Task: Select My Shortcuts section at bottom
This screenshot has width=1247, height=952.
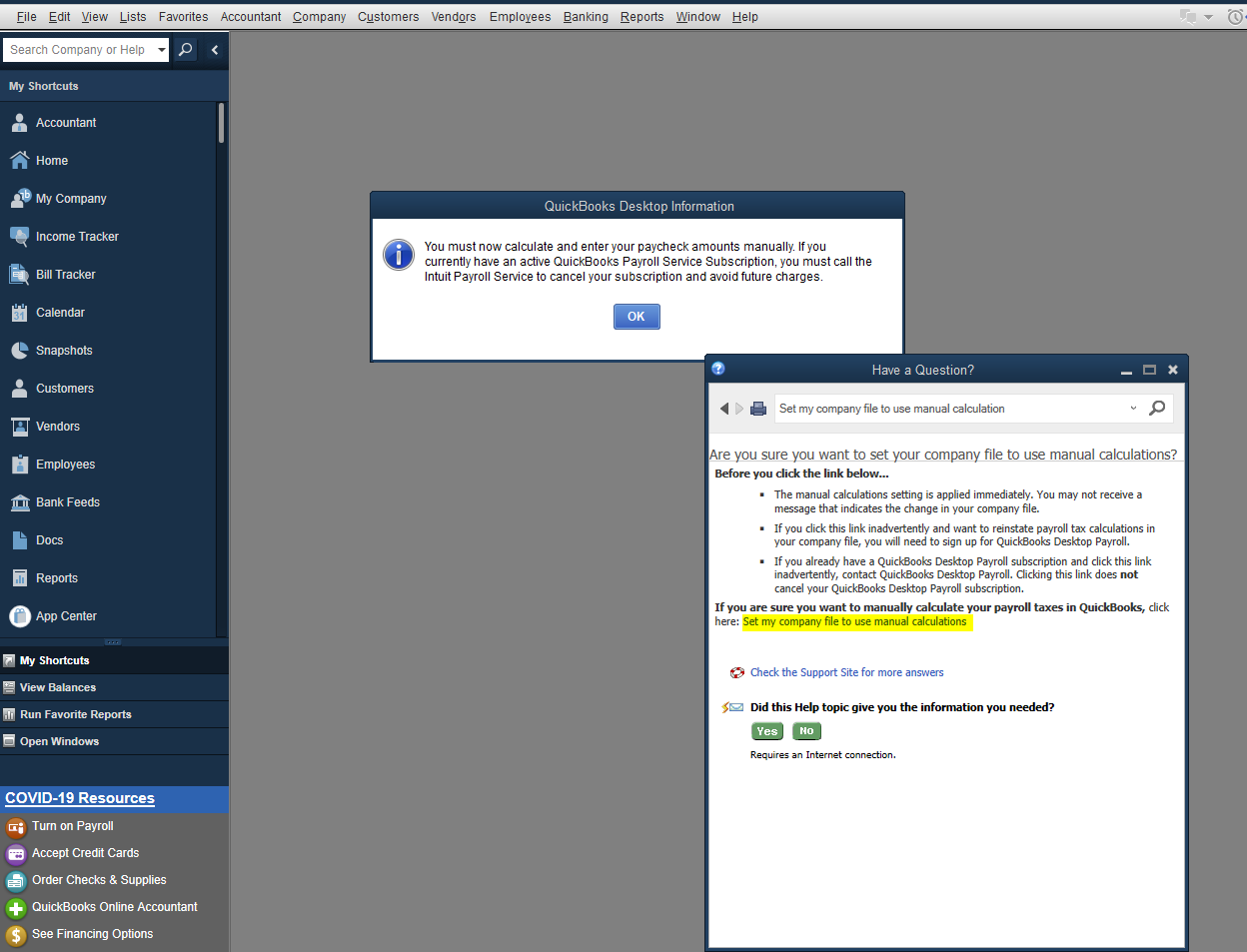Action: [114, 660]
